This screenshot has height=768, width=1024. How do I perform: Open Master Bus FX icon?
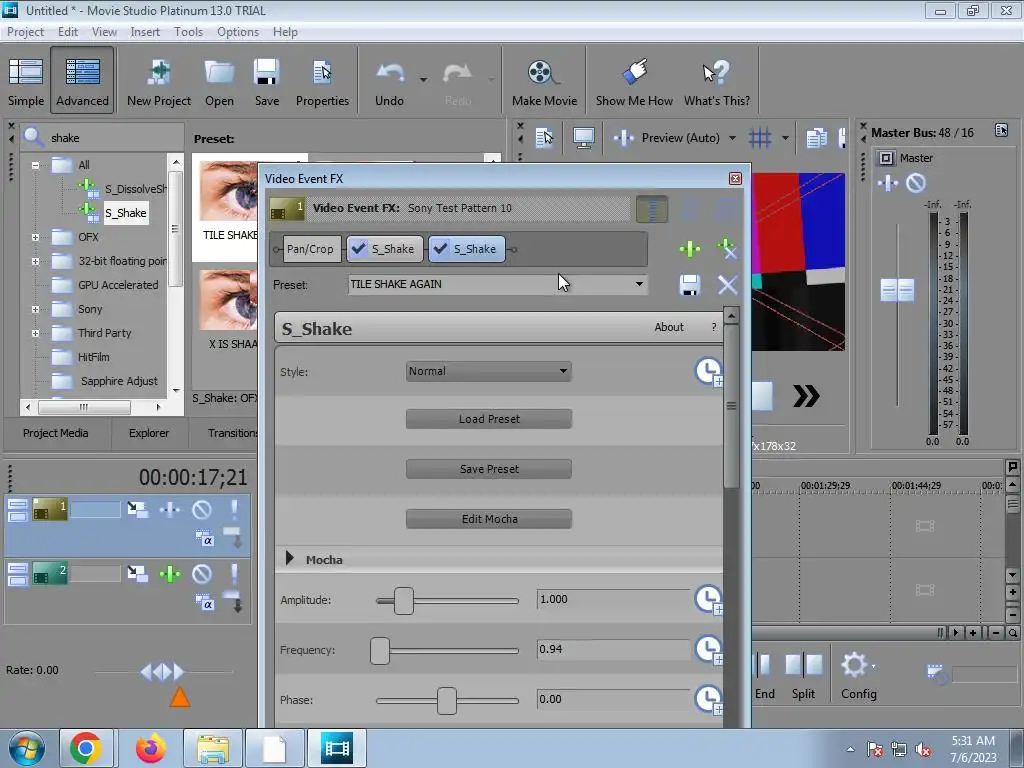pos(888,184)
